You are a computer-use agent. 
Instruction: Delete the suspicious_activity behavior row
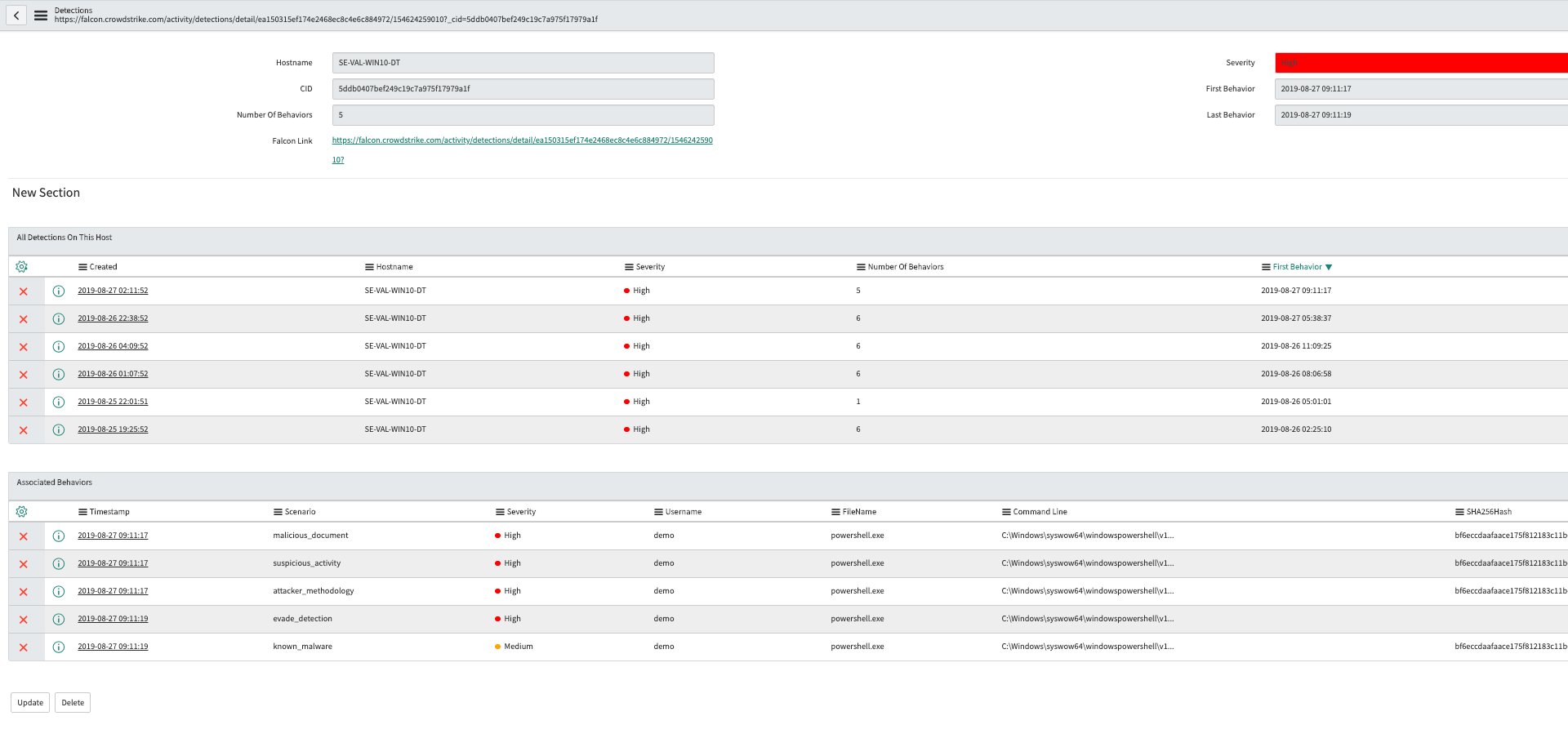24,564
